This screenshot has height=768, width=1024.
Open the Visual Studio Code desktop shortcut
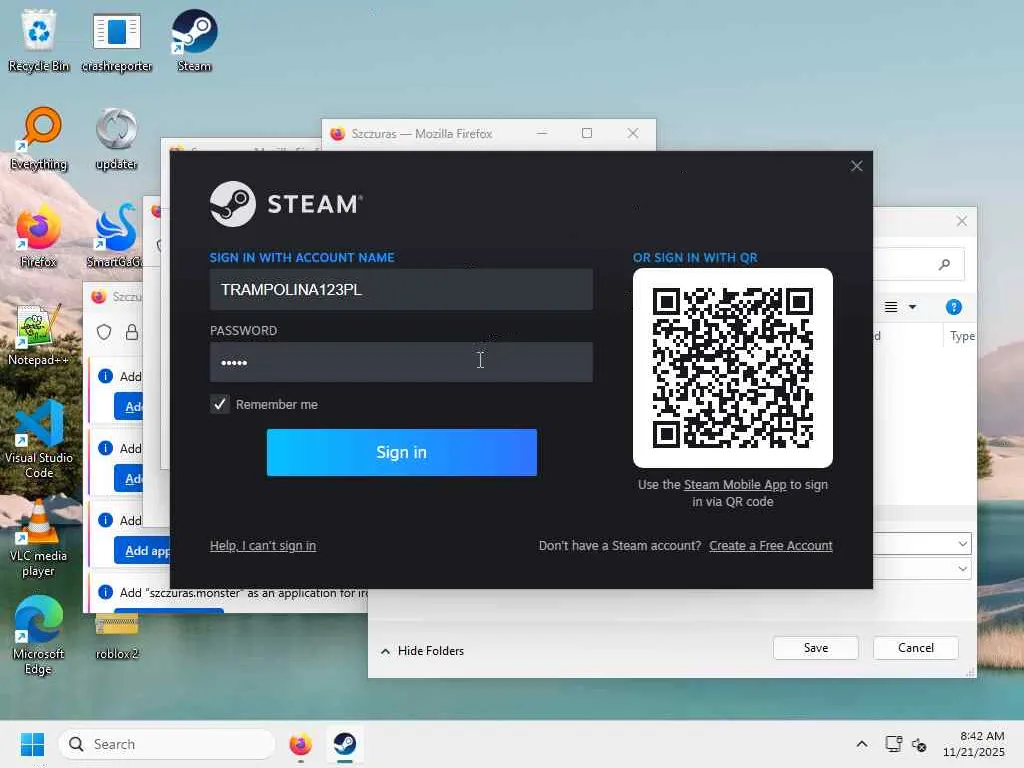(39, 439)
